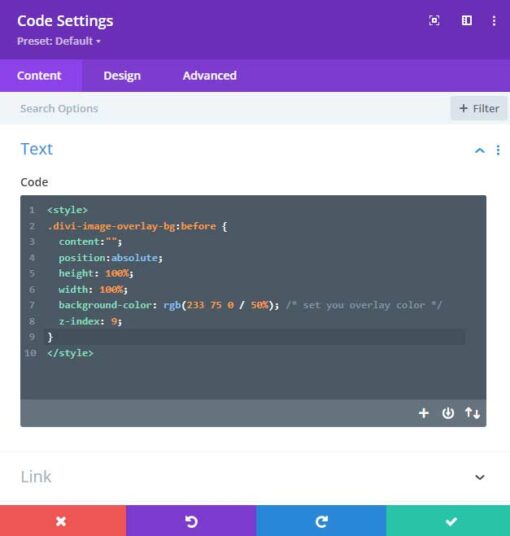The height and width of the screenshot is (536, 510).
Task: Click the expand modal fullscreen icon
Action: pyautogui.click(x=434, y=21)
